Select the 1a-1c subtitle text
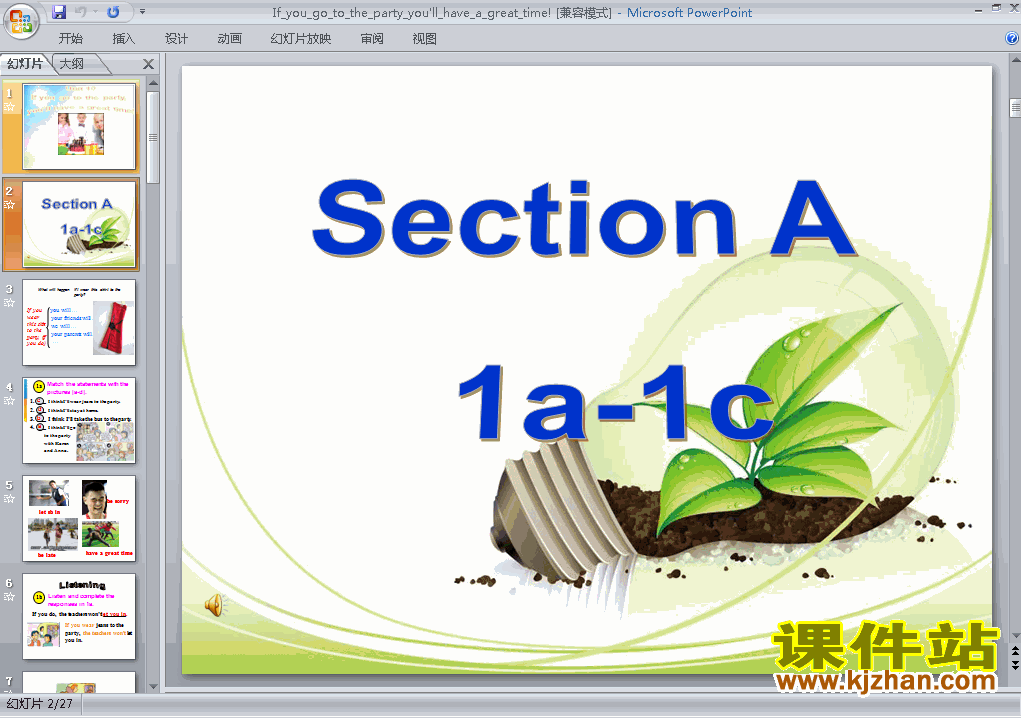Image resolution: width=1021 pixels, height=718 pixels. pos(615,402)
